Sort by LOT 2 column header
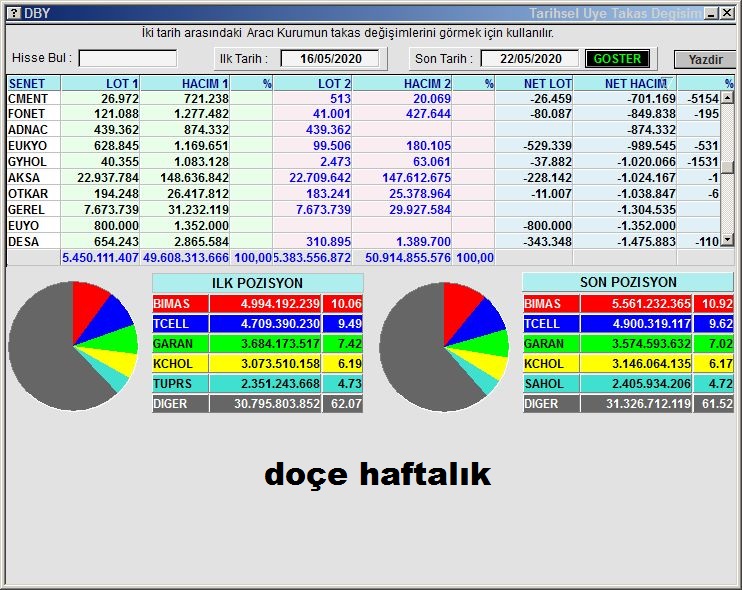This screenshot has width=742, height=590. pyautogui.click(x=312, y=83)
